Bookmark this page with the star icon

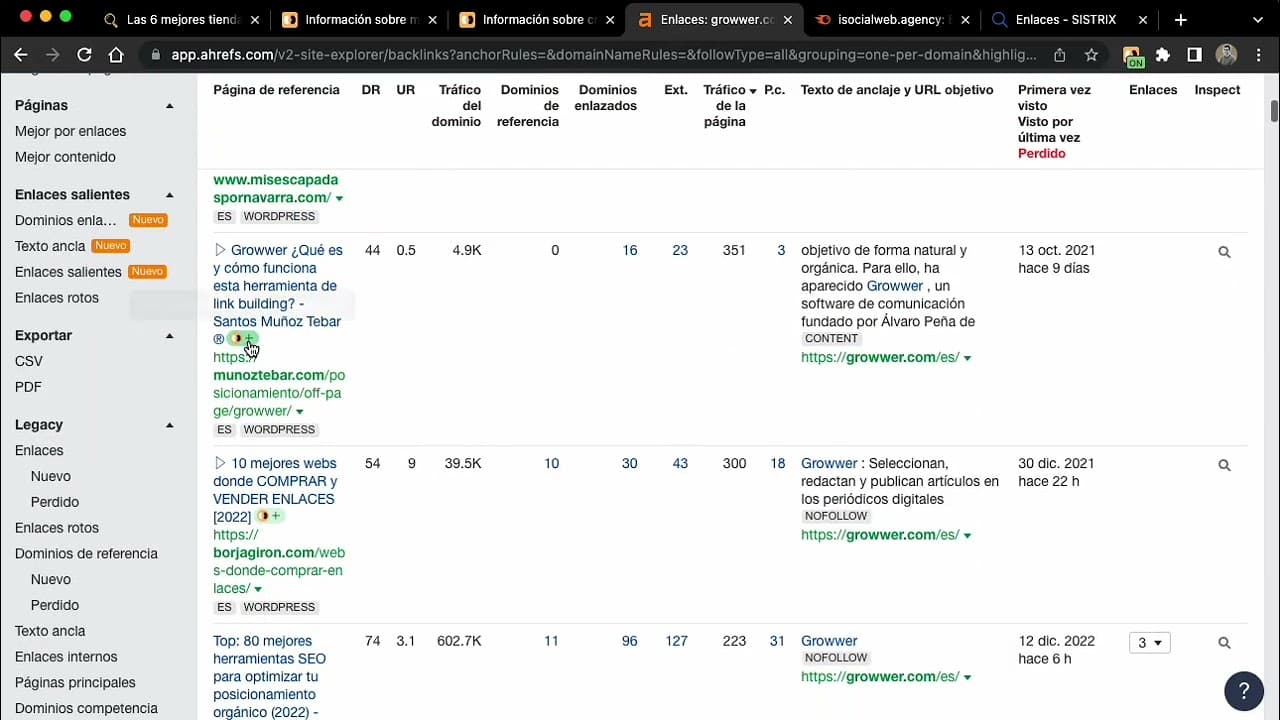coord(1091,55)
